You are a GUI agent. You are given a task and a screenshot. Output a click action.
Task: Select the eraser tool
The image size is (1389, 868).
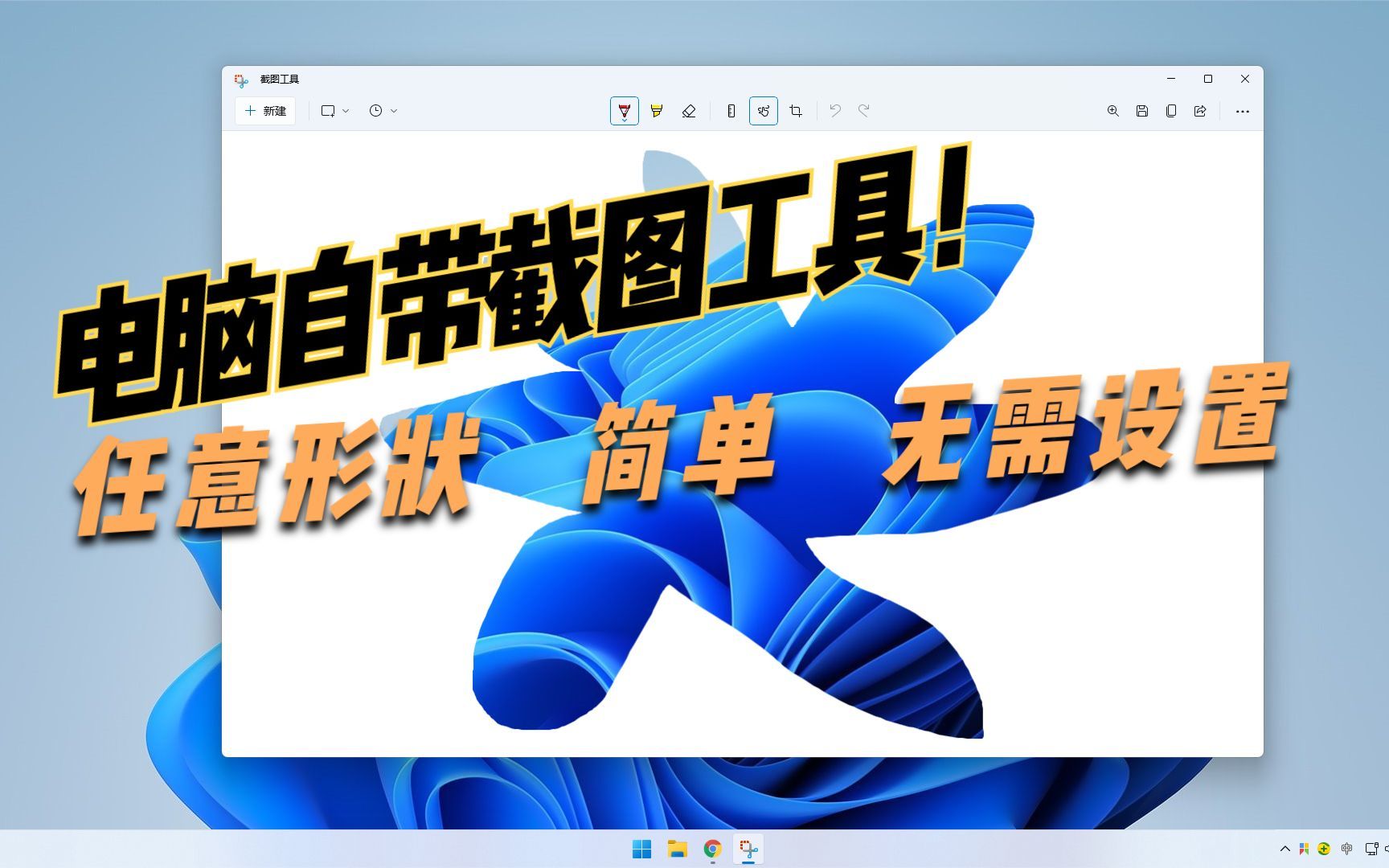click(689, 111)
